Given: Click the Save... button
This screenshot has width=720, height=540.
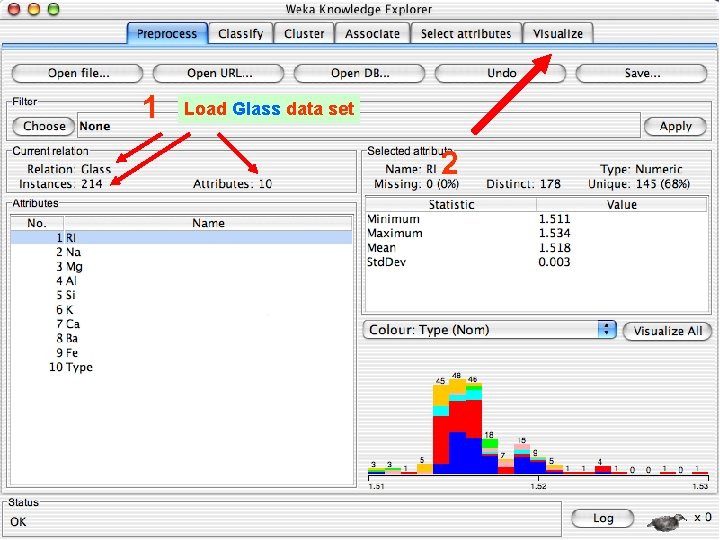Looking at the screenshot, I should click(641, 73).
